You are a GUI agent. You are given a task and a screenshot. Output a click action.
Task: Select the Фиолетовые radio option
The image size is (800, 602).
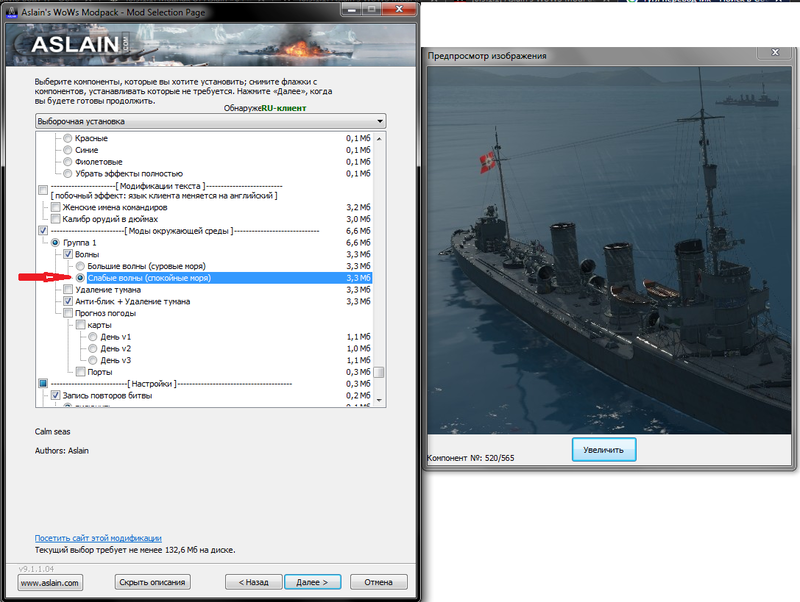click(68, 161)
